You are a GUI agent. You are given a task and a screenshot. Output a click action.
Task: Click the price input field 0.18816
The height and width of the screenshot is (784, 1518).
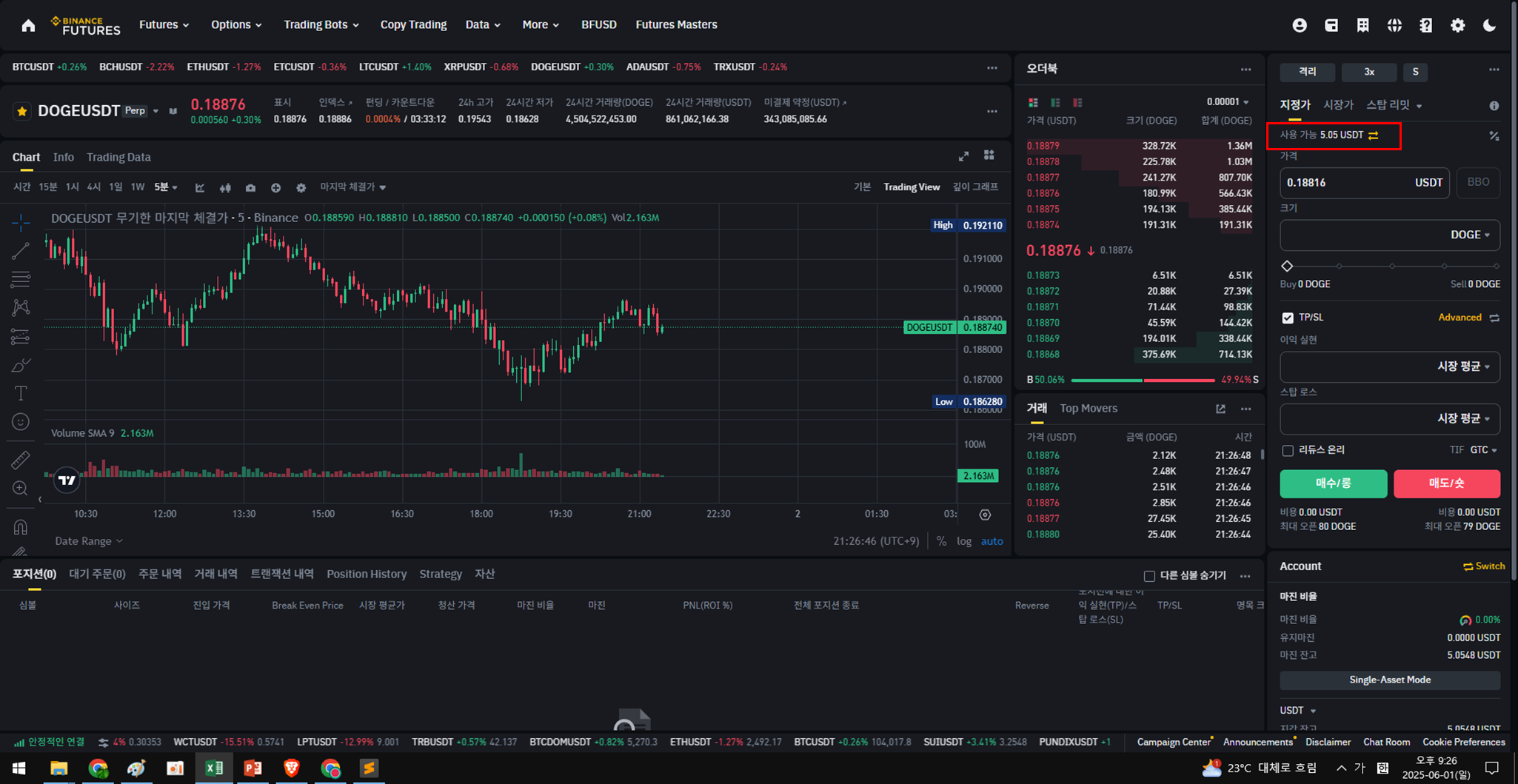tap(1365, 182)
